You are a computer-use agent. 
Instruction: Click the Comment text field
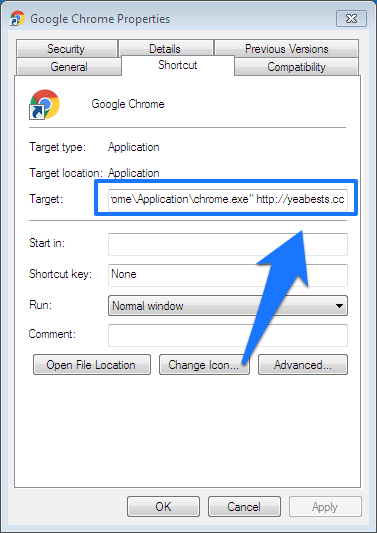tap(228, 335)
